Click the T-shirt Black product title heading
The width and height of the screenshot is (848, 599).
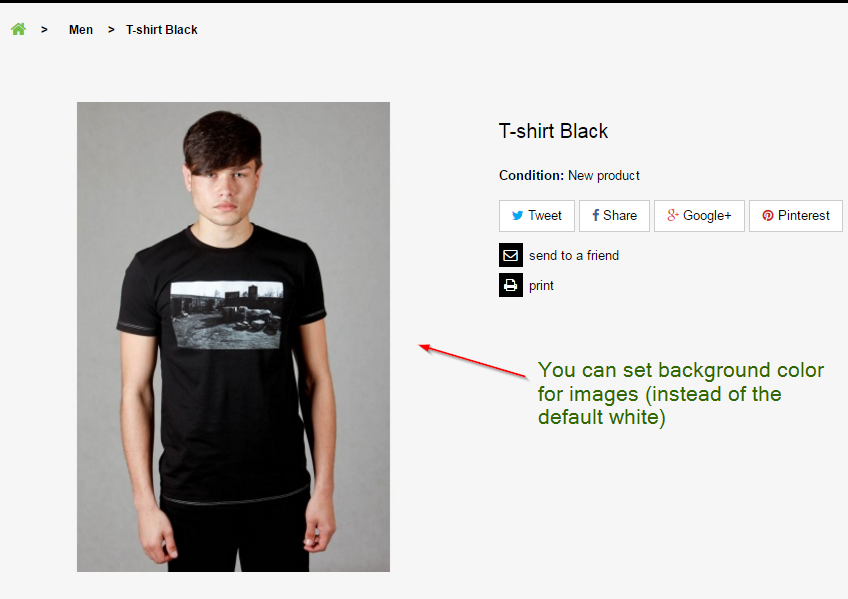point(553,131)
